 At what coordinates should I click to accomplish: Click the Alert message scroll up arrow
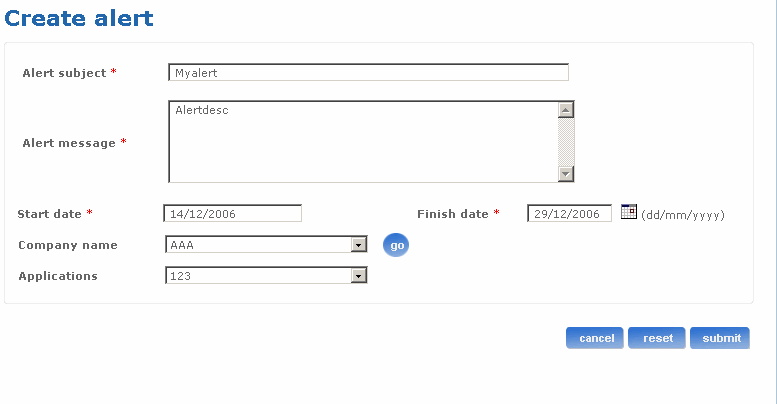click(x=566, y=110)
